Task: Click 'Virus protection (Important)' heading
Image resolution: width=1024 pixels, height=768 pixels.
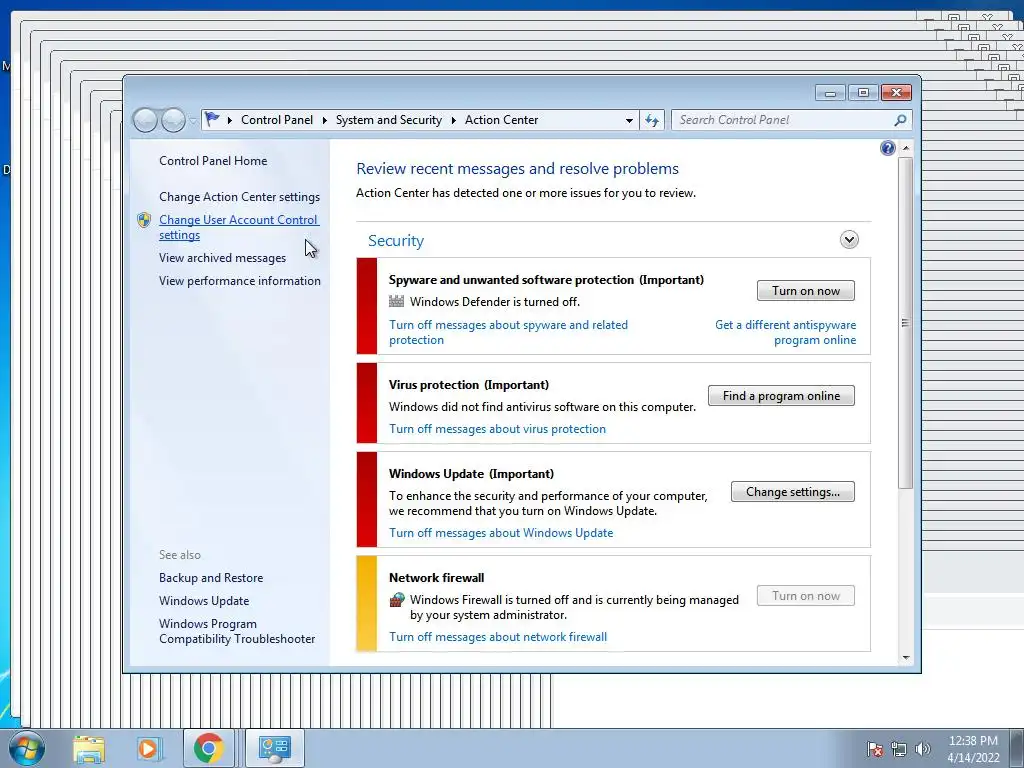Action: [x=468, y=385]
